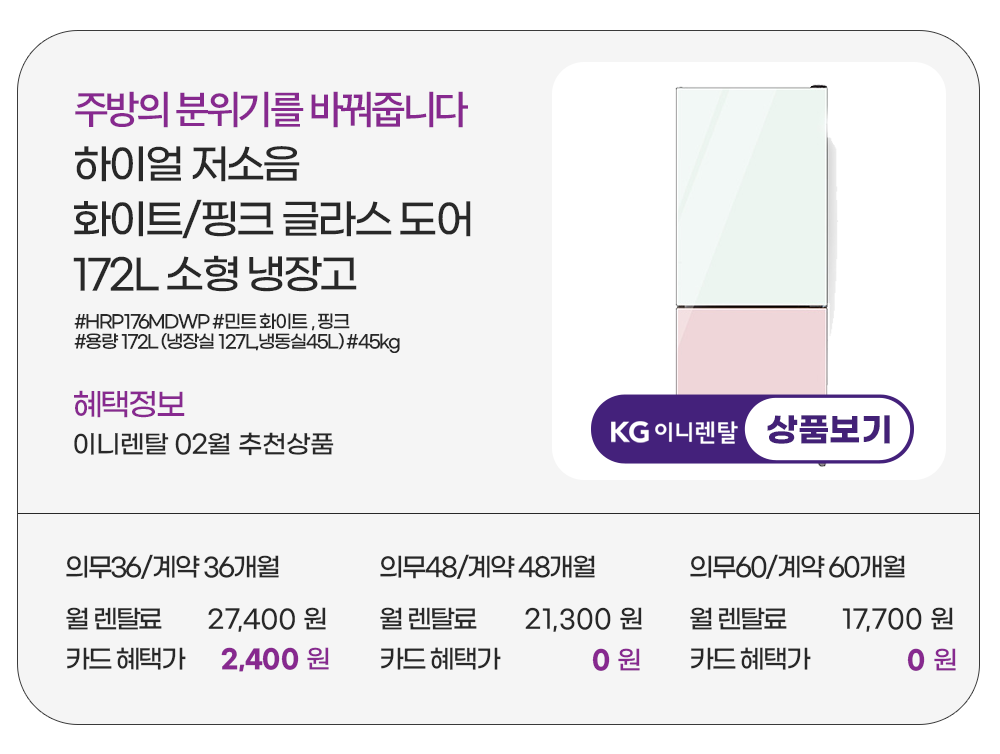The width and height of the screenshot is (1000, 754).
Task: Click the #45kg weight hashtag
Action: click(373, 342)
